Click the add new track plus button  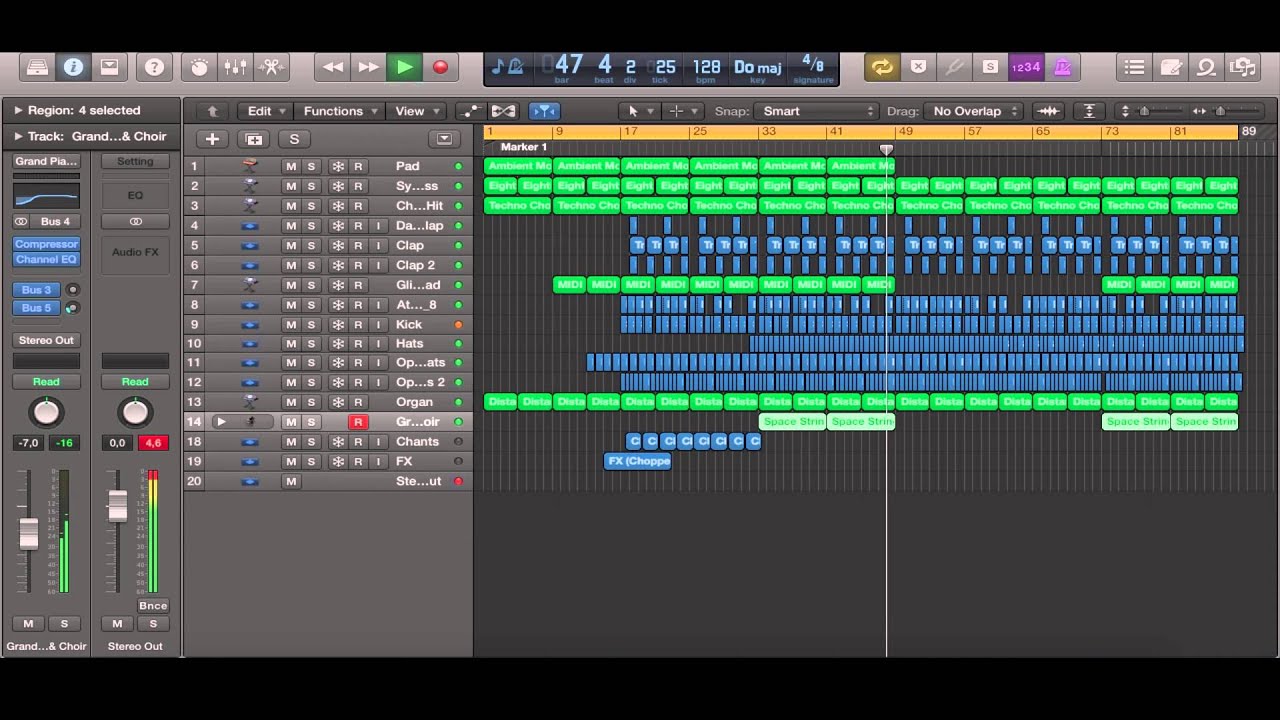tap(212, 139)
